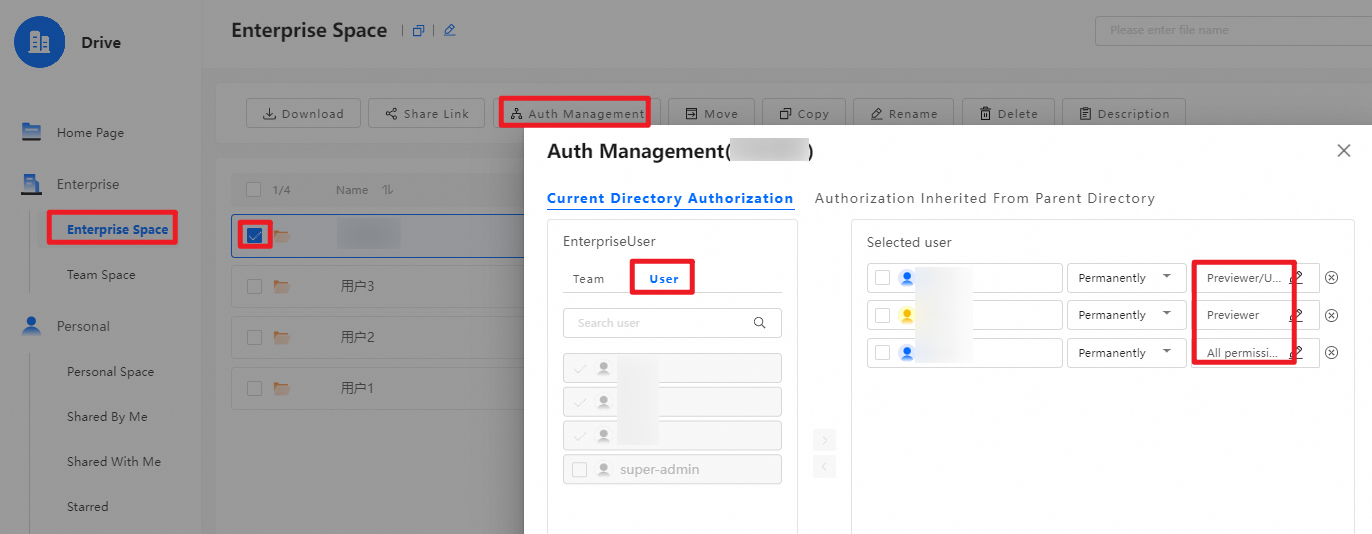The width and height of the screenshot is (1372, 534).
Task: Toggle the select-all checkbox next to 1/4
Action: click(254, 190)
